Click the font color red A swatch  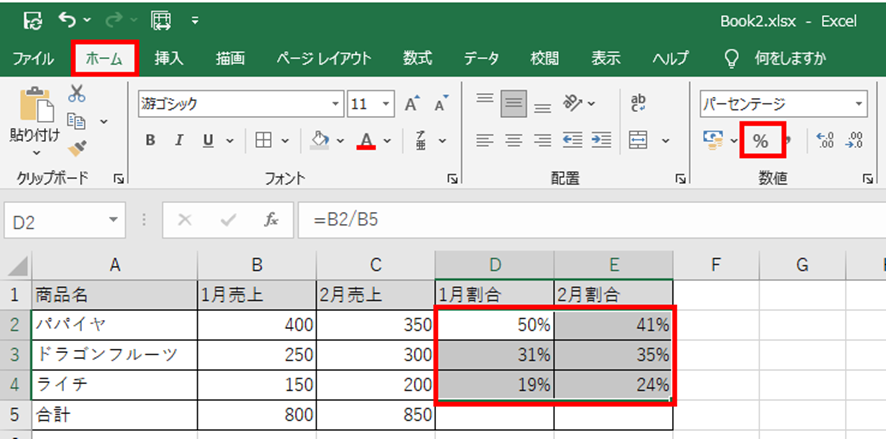tap(366, 140)
